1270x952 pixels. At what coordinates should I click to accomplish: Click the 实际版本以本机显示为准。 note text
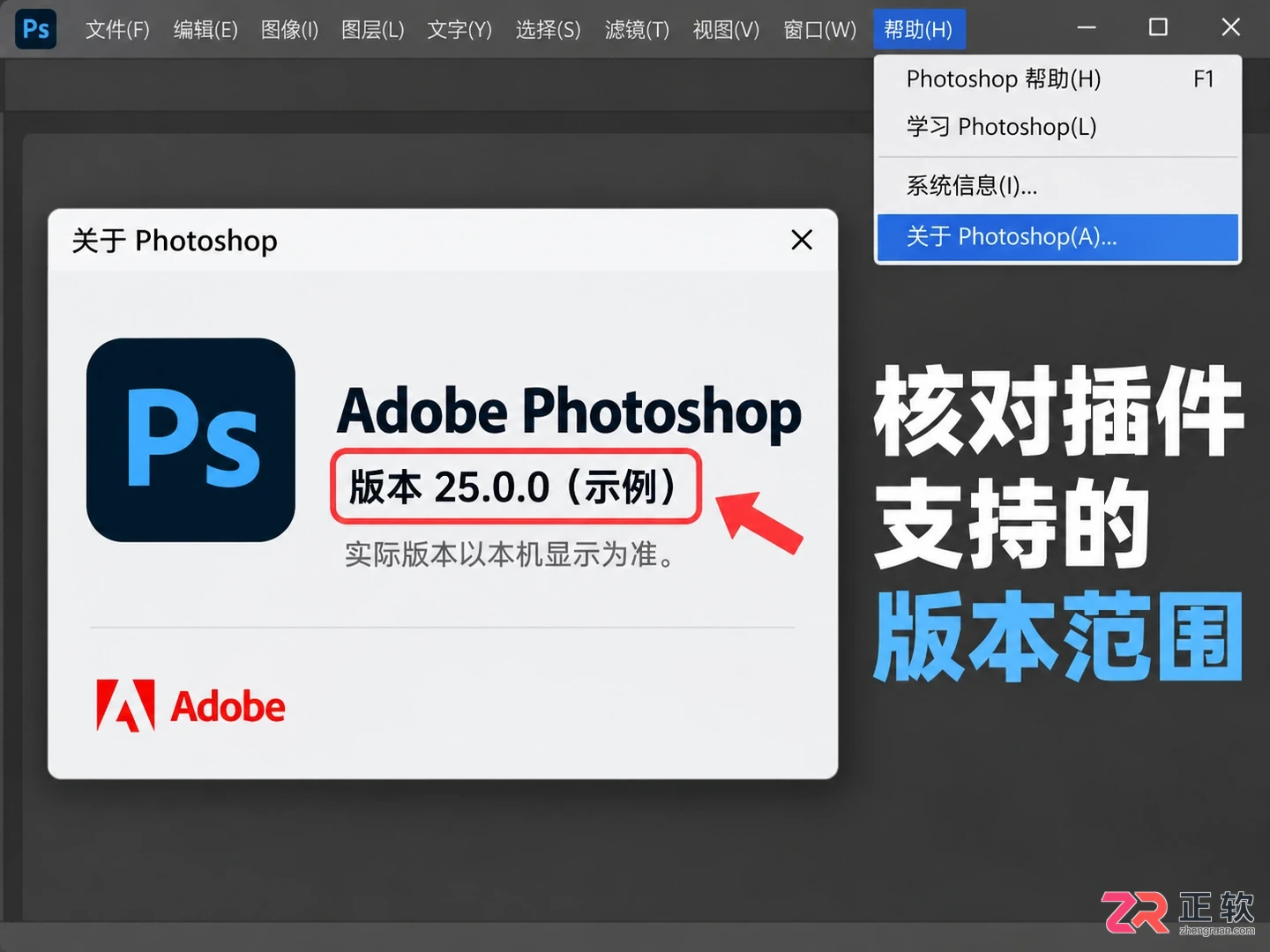tap(511, 554)
